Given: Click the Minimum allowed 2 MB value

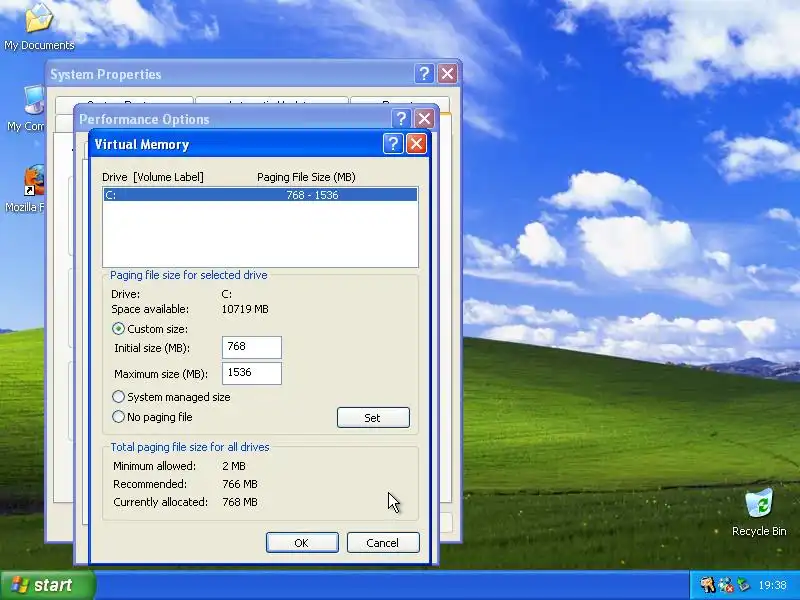Looking at the screenshot, I should (234, 466).
